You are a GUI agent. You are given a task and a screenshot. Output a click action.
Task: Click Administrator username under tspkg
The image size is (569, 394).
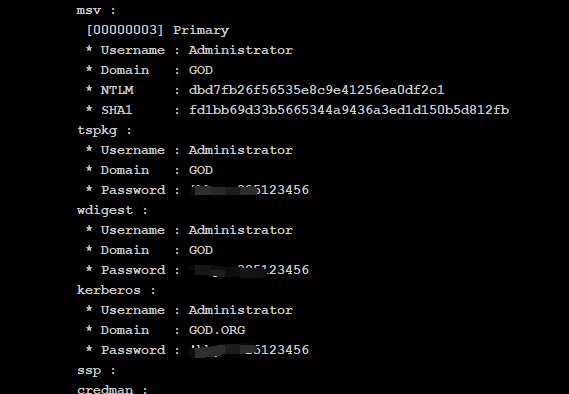[241, 150]
